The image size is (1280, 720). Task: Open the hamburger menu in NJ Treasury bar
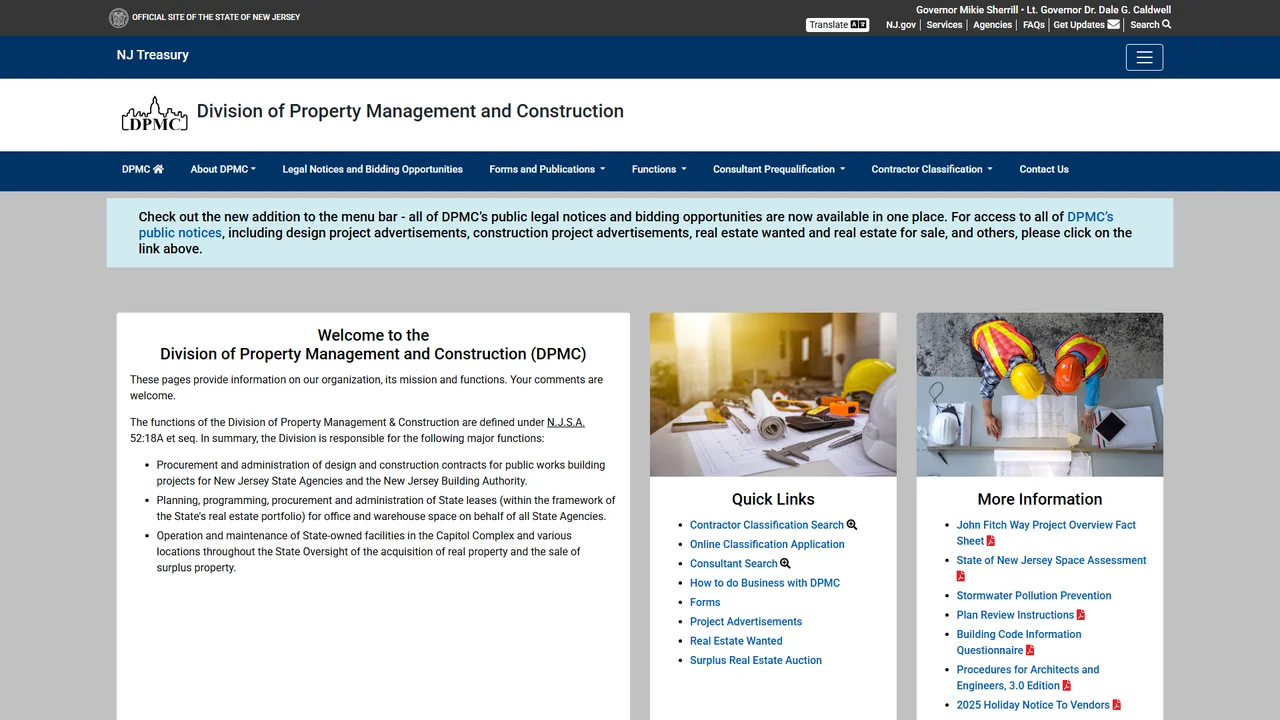(x=1144, y=57)
